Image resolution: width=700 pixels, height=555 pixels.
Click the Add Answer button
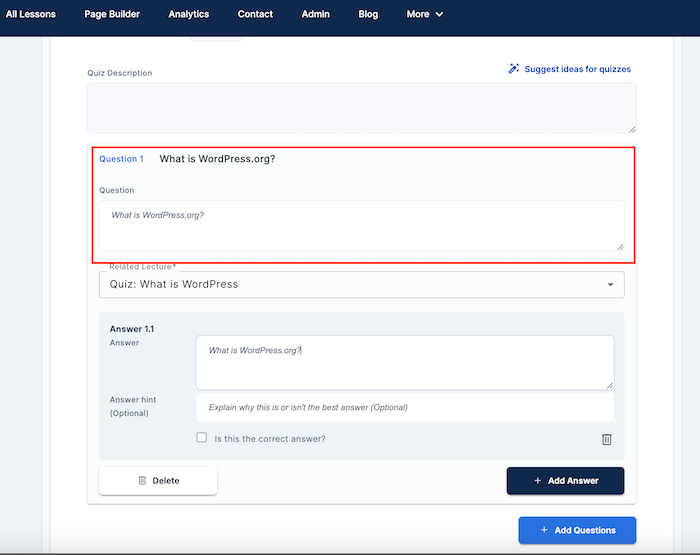565,480
